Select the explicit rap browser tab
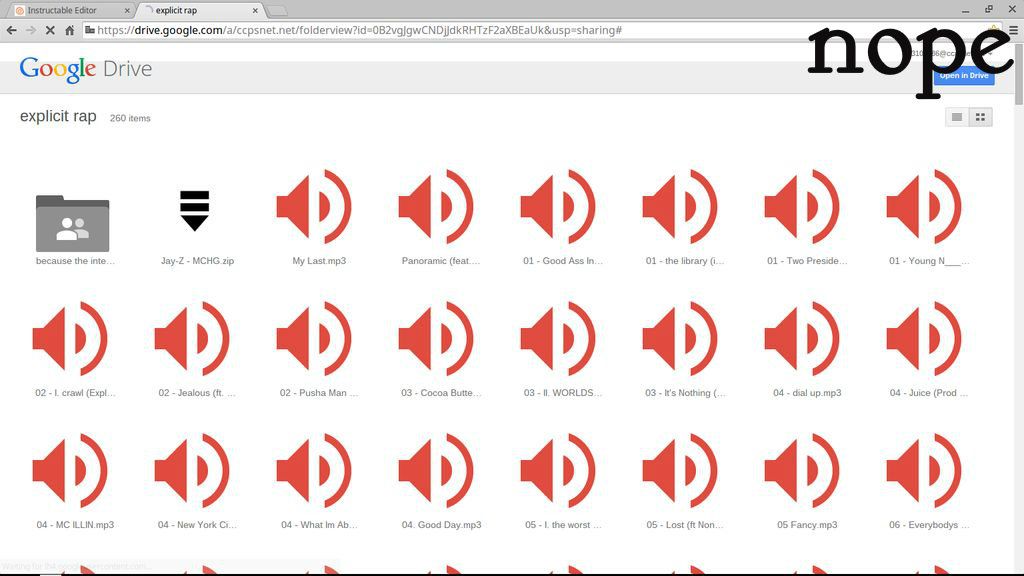The image size is (1024, 576). (x=200, y=10)
